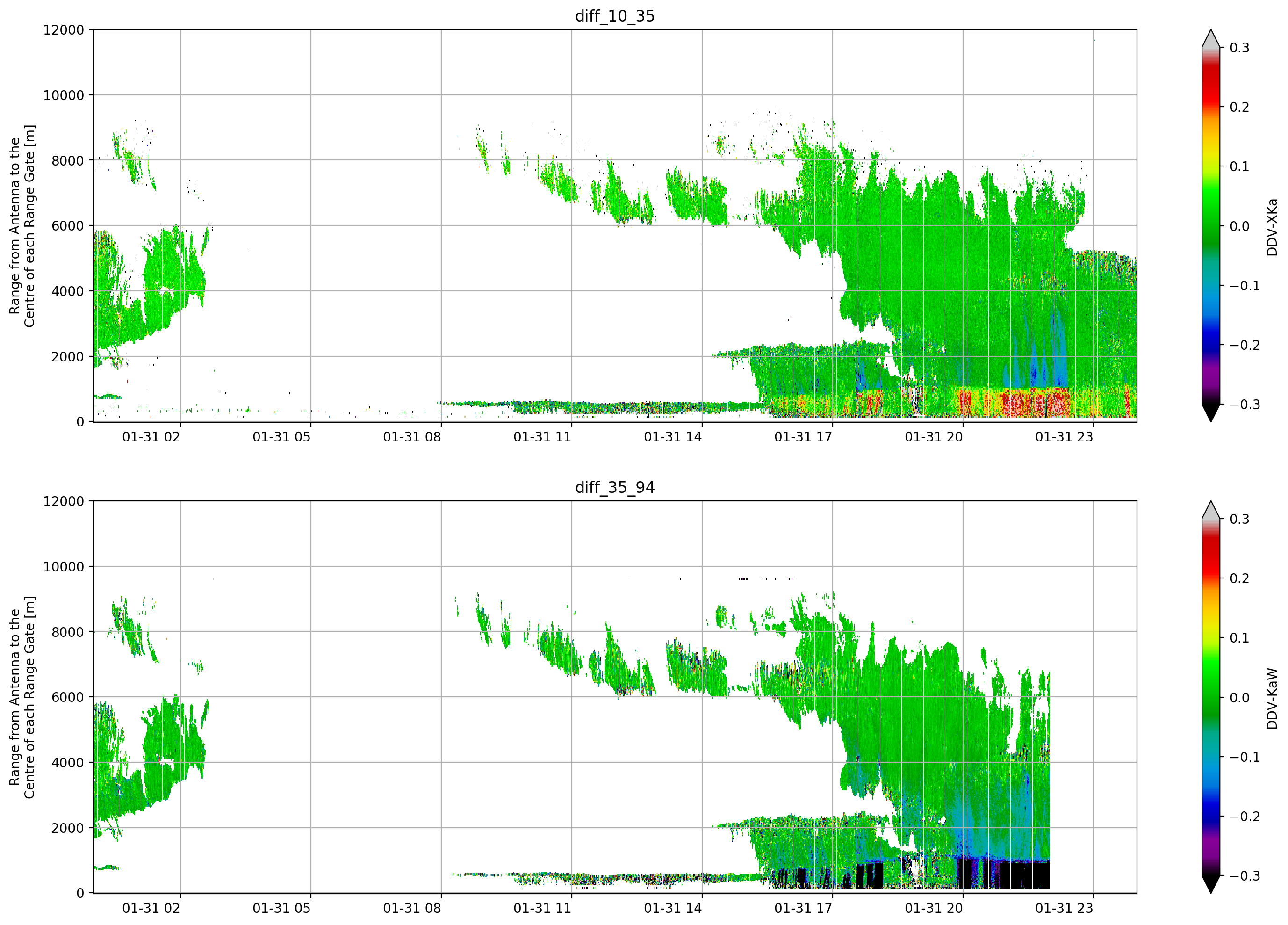This screenshot has width=1288, height=925.
Task: Click '01-31 05' time tick under diff_35_94
Action: click(282, 909)
